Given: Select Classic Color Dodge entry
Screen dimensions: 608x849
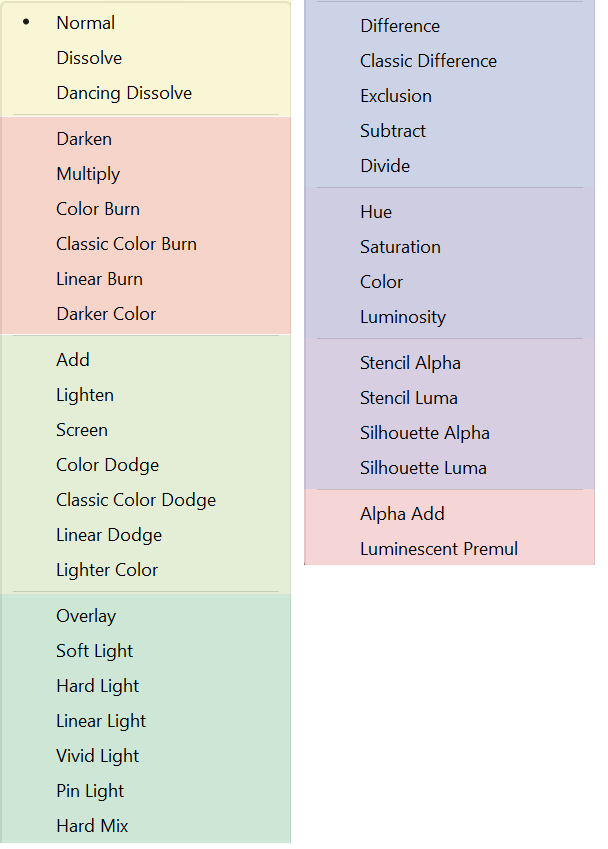Looking at the screenshot, I should coord(136,500).
